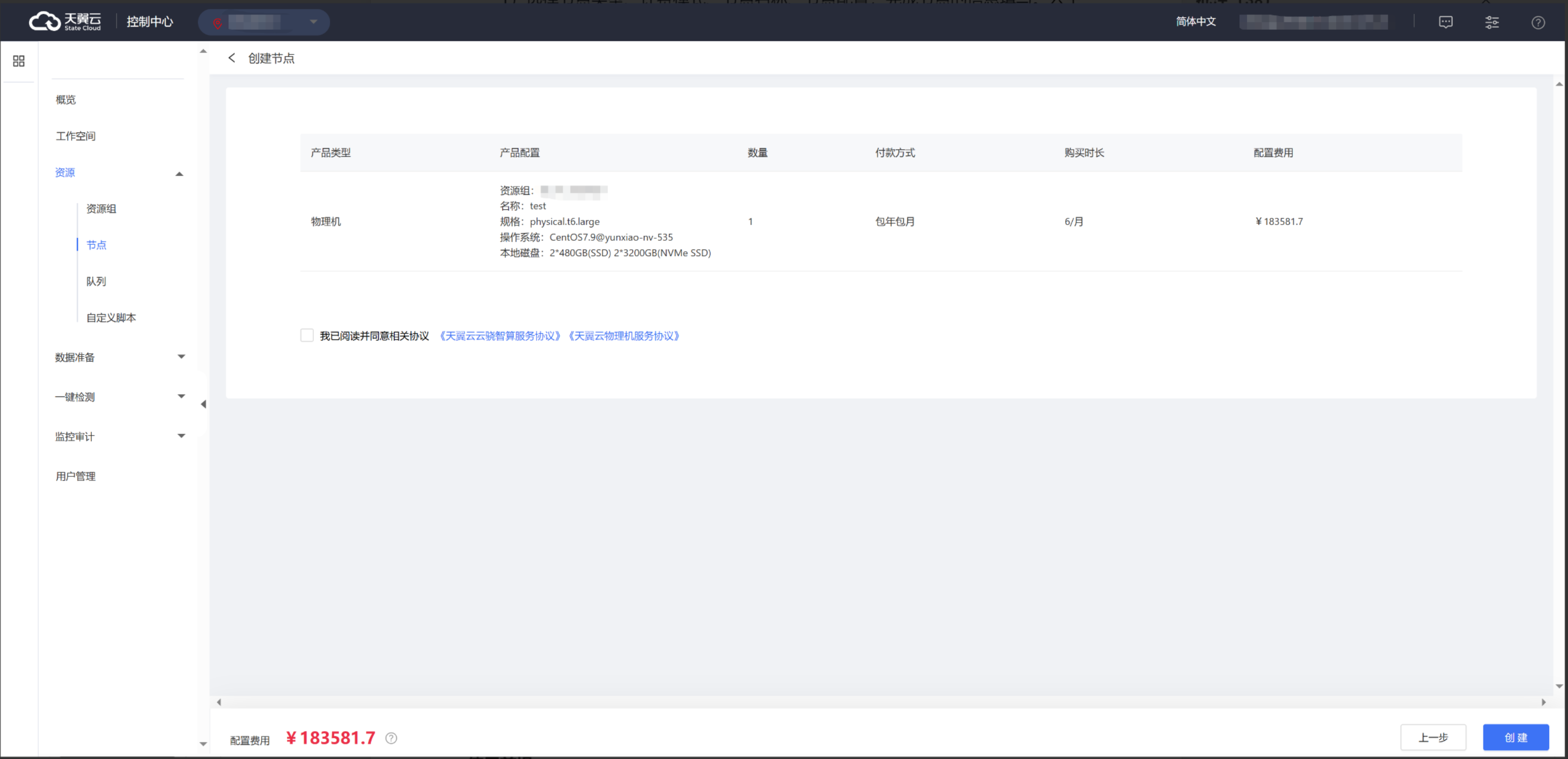Open the message chat icon
This screenshot has width=1568, height=759.
pyautogui.click(x=1445, y=22)
